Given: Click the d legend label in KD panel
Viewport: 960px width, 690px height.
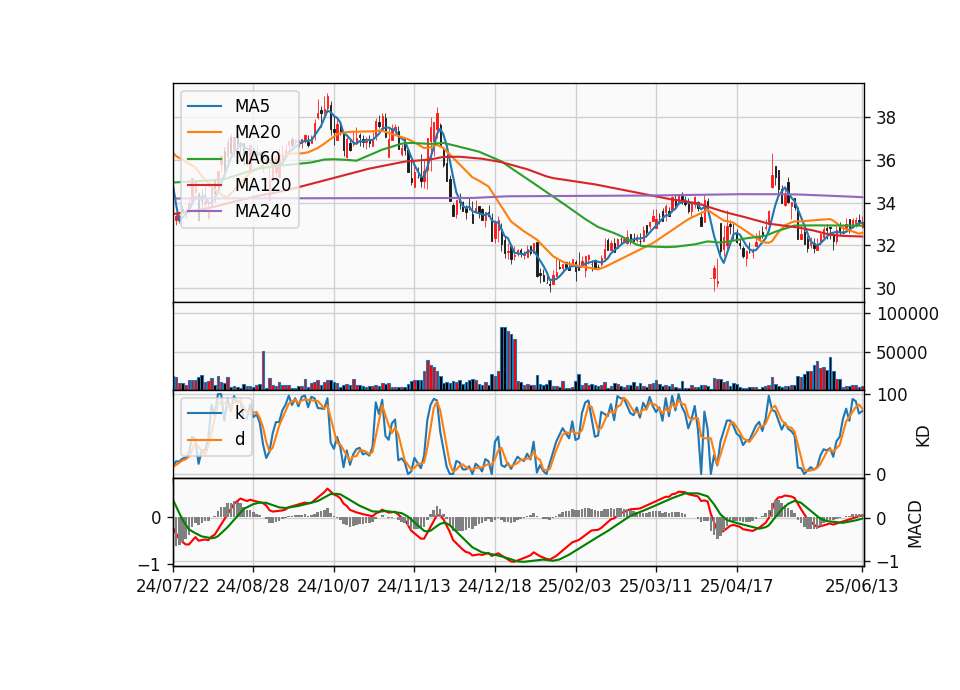Looking at the screenshot, I should [x=239, y=439].
